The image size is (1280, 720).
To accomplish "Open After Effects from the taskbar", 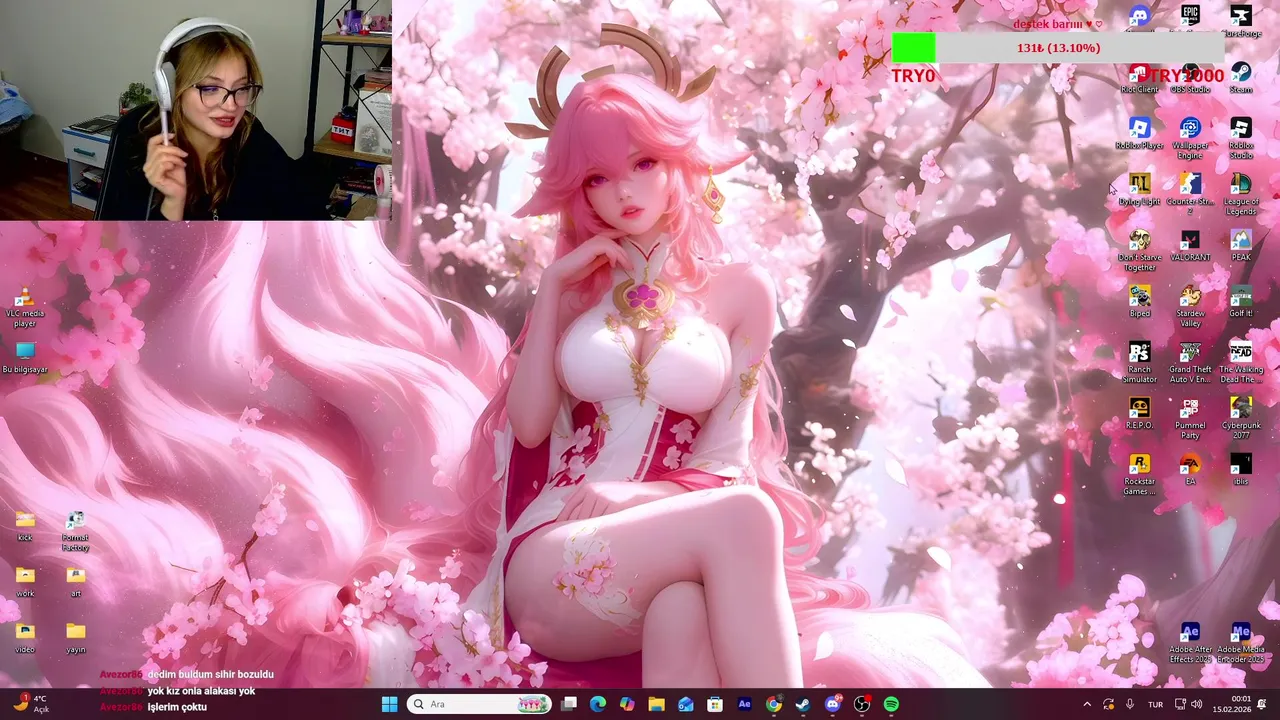I will click(744, 704).
